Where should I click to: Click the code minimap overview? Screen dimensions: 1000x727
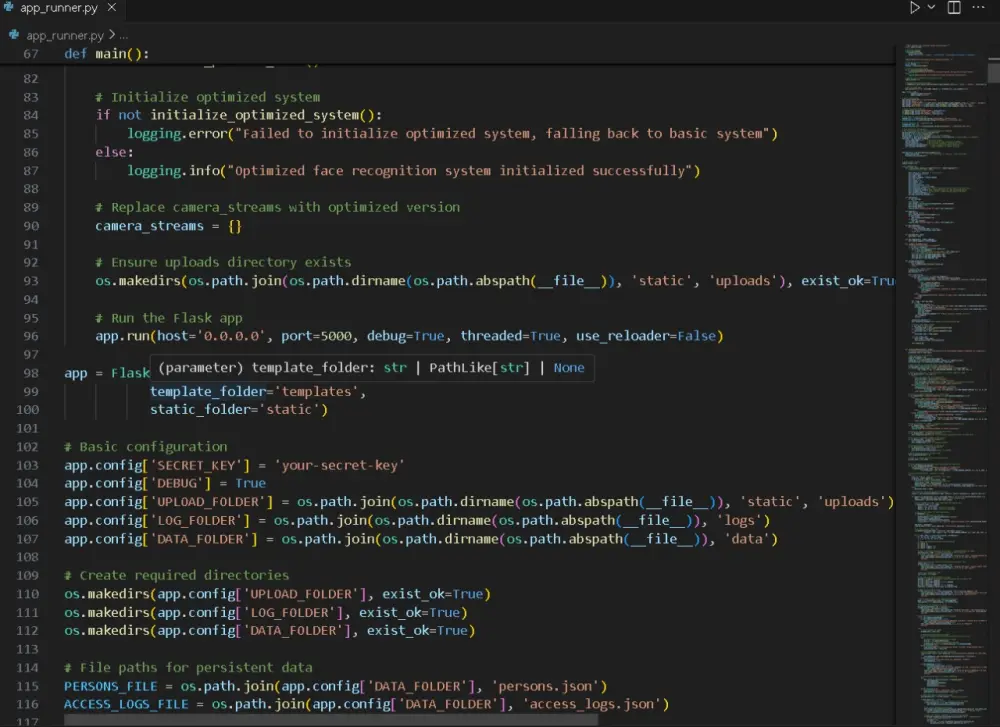click(x=945, y=383)
